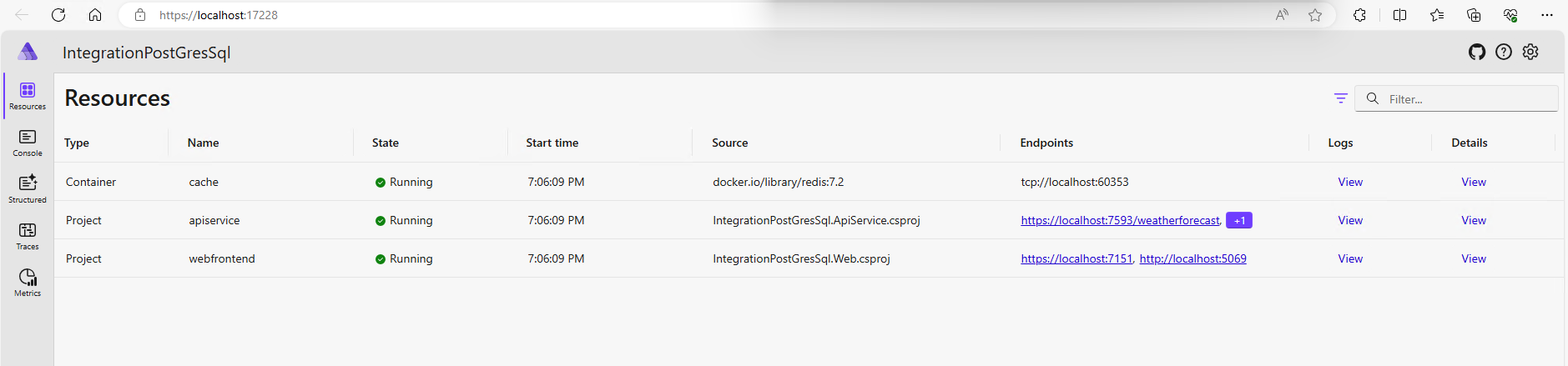Expand the +1 endpoints badge for apiservice
This screenshot has height=366, width=1568.
1239,221
